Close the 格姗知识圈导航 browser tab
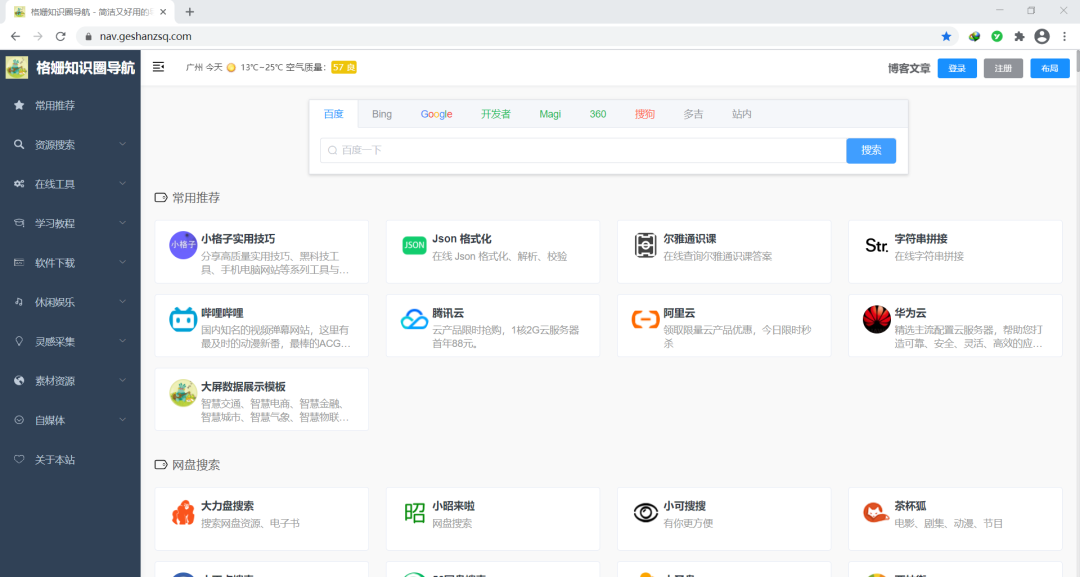Screen dimensions: 1080x577 [x=163, y=12]
